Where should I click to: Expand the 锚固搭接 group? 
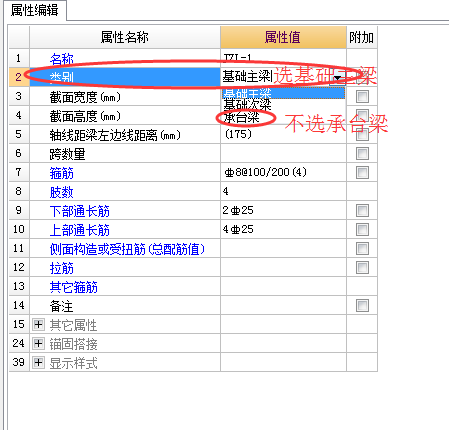(38, 343)
